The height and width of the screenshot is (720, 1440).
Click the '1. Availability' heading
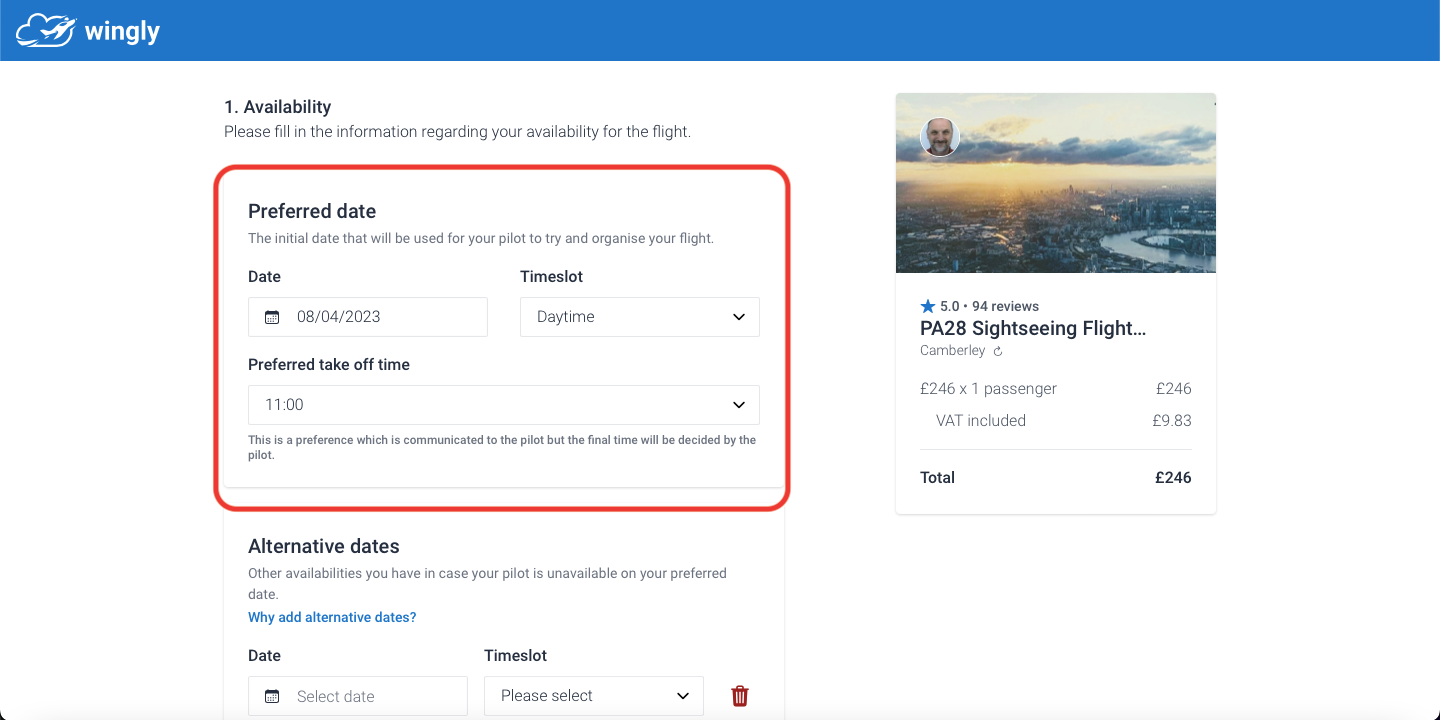pyautogui.click(x=277, y=107)
